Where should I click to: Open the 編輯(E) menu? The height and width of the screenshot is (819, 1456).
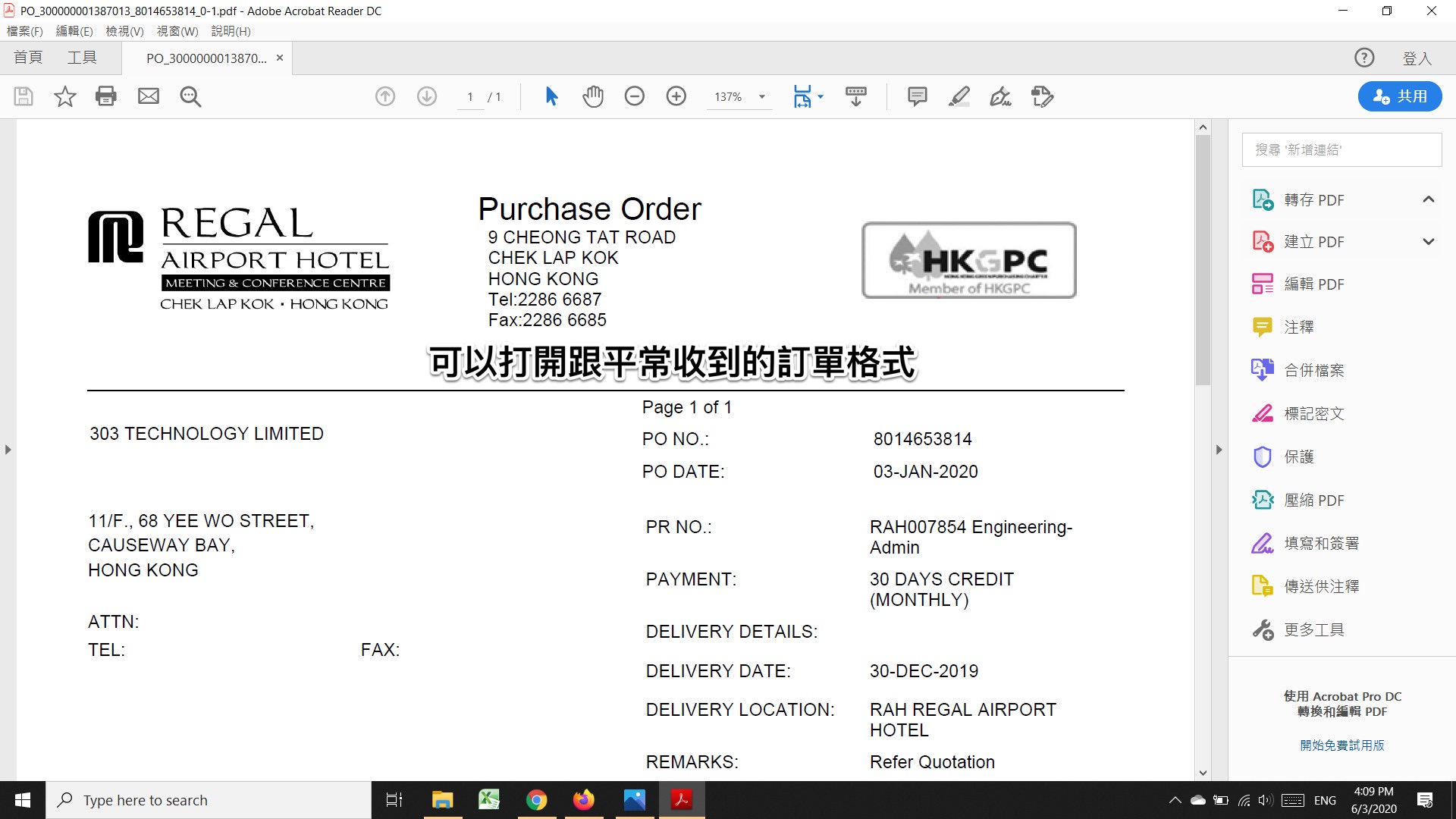coord(74,31)
